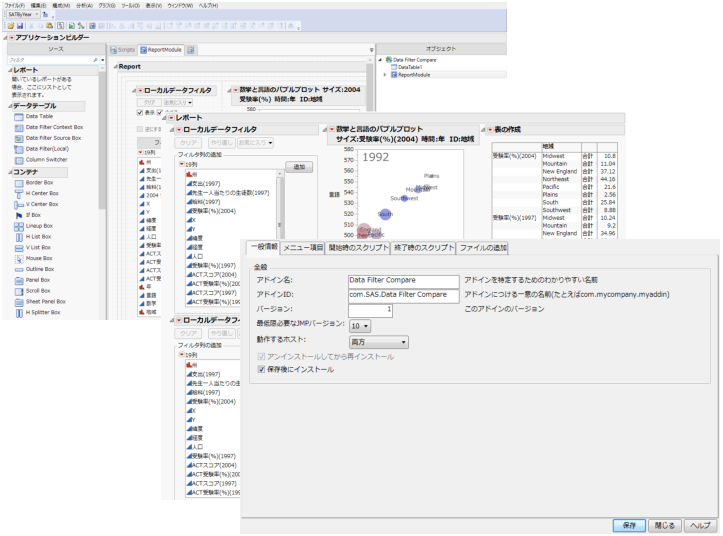Select the If Box flag icon
This screenshot has height=536, width=723.
click(x=19, y=215)
